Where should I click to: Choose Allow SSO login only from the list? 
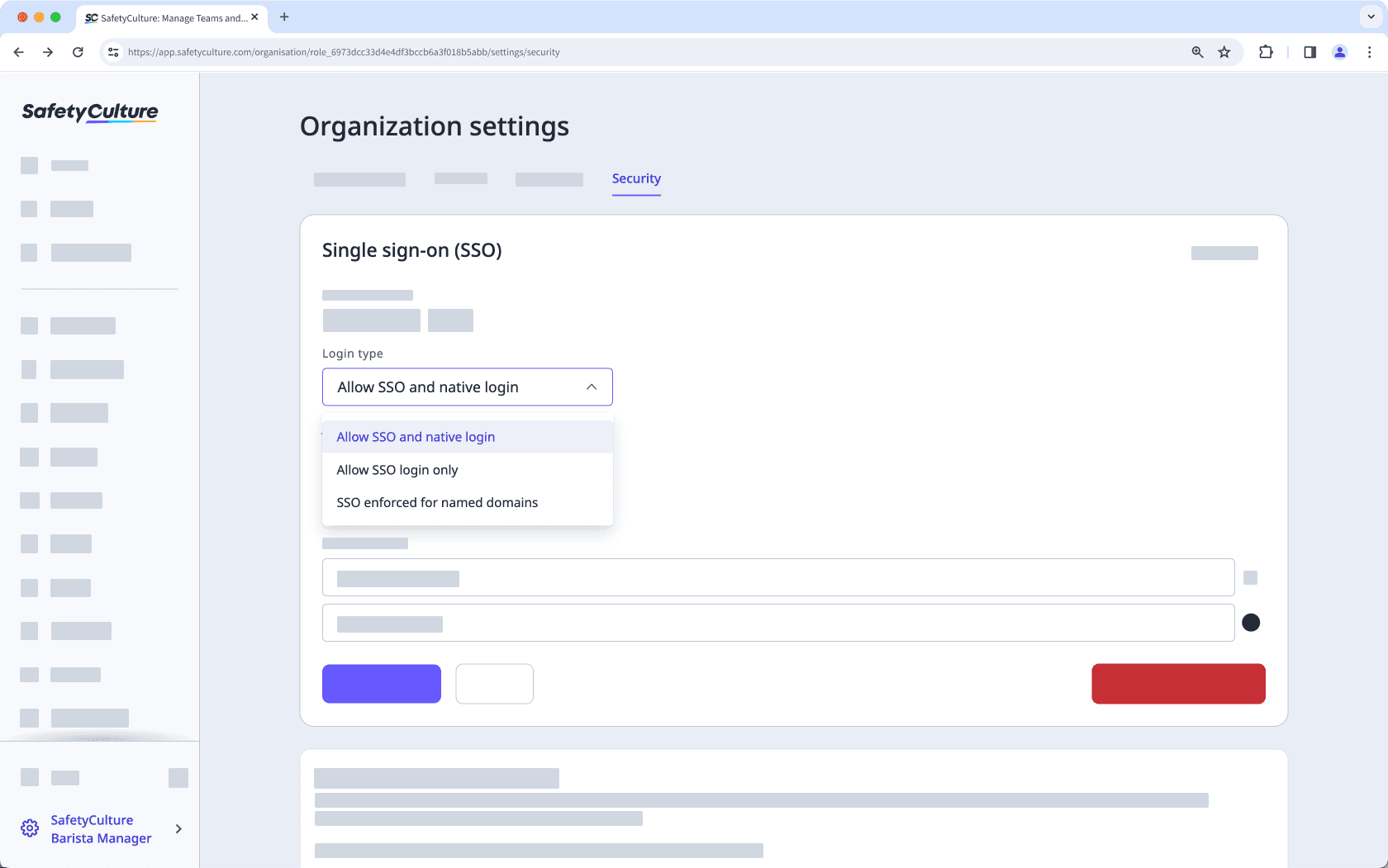pos(397,469)
